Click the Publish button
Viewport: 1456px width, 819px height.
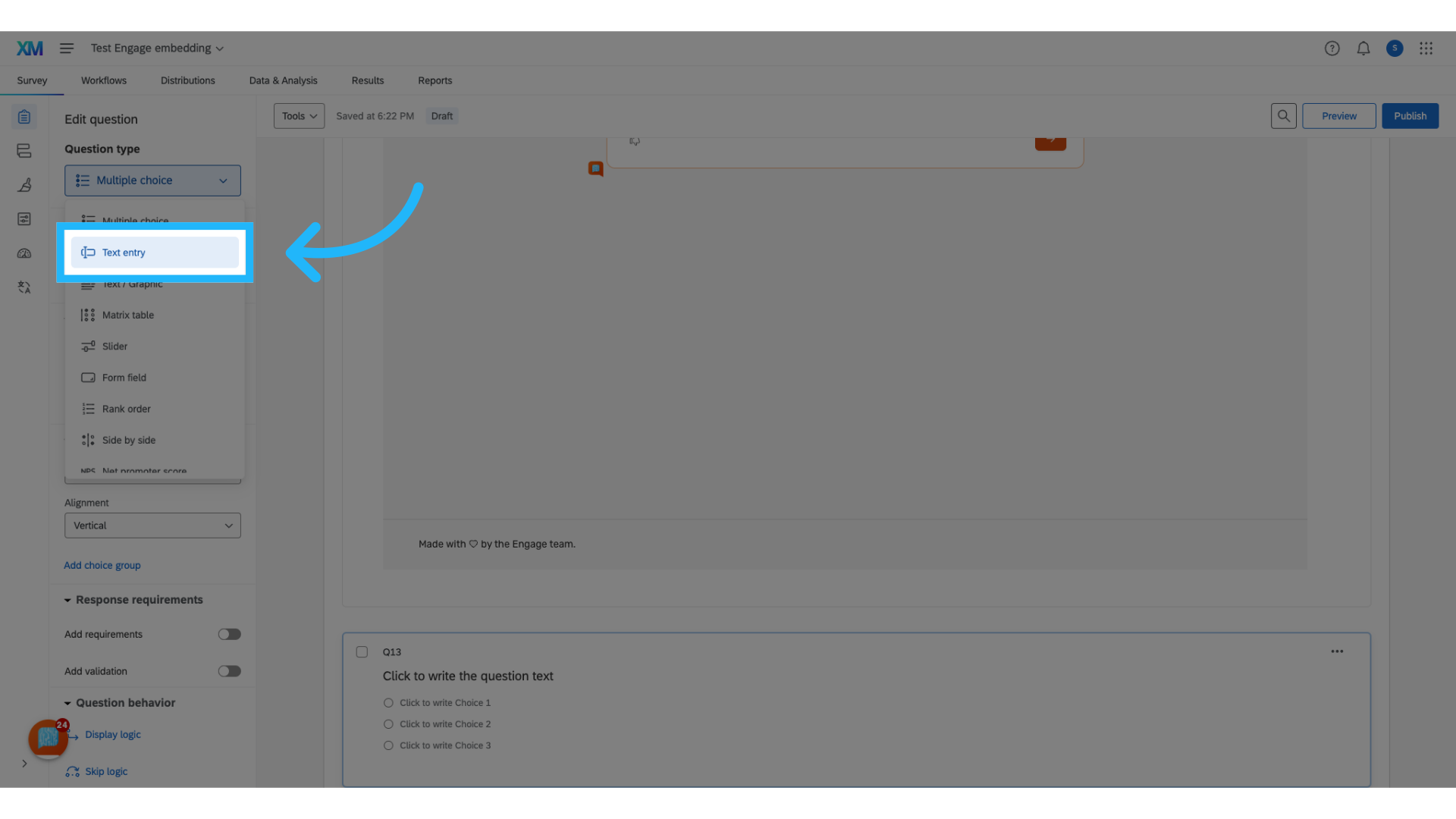[x=1410, y=116]
